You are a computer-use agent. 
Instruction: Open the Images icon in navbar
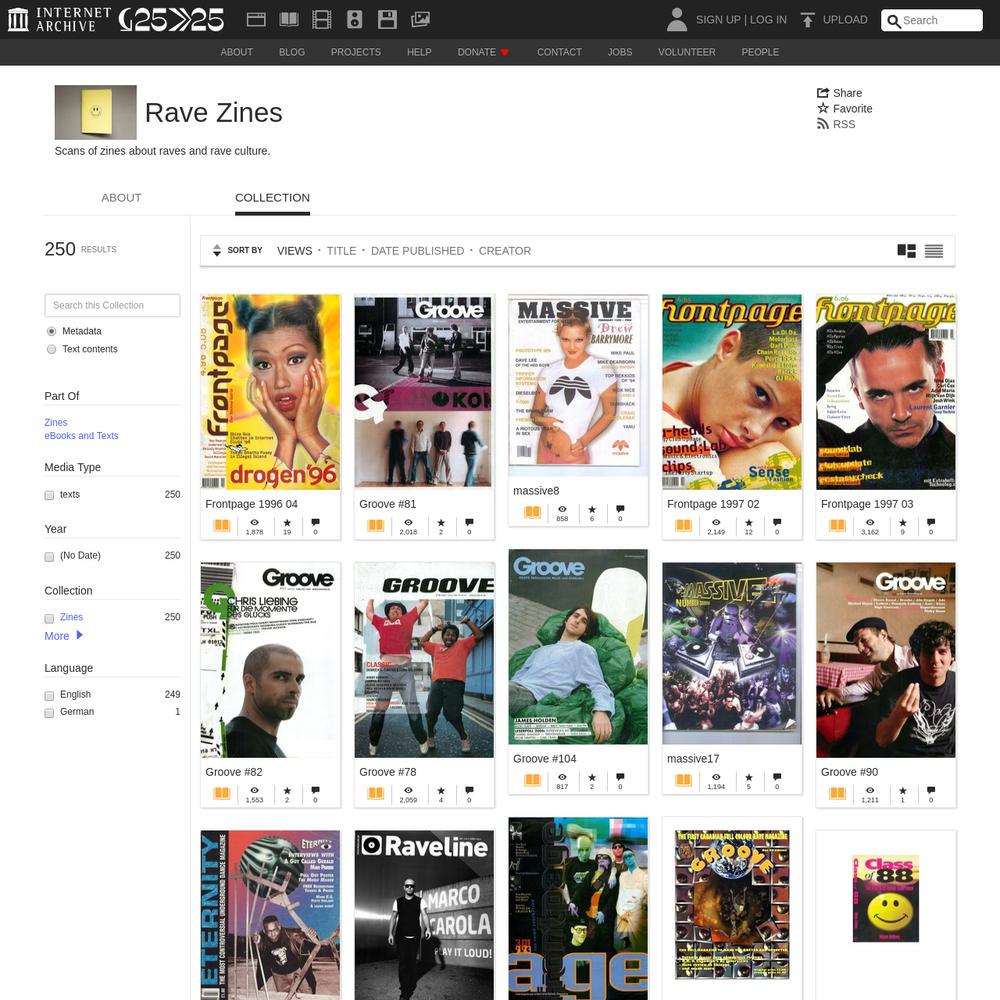(420, 20)
